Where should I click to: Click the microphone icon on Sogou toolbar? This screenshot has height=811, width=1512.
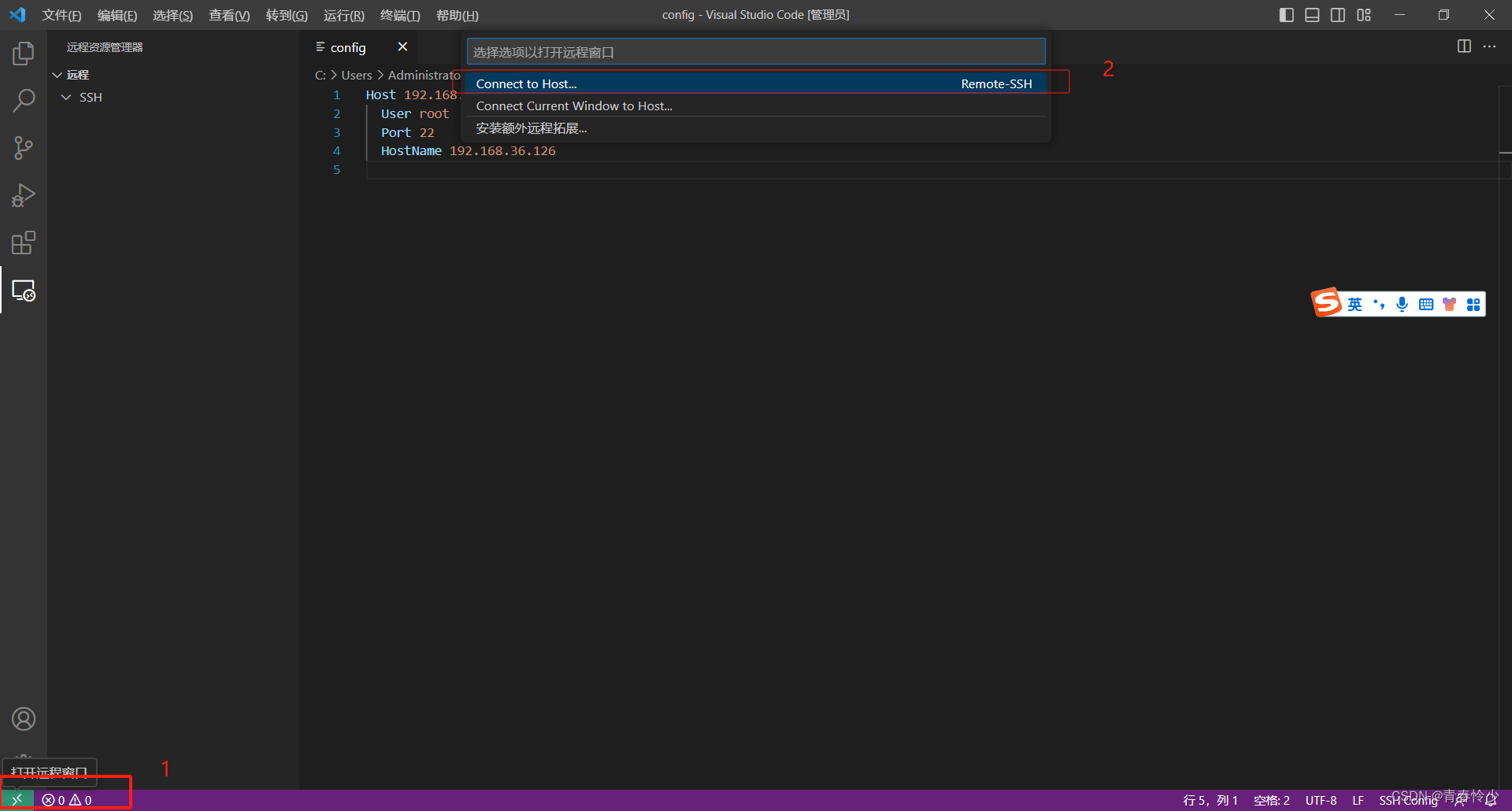pyautogui.click(x=1402, y=304)
